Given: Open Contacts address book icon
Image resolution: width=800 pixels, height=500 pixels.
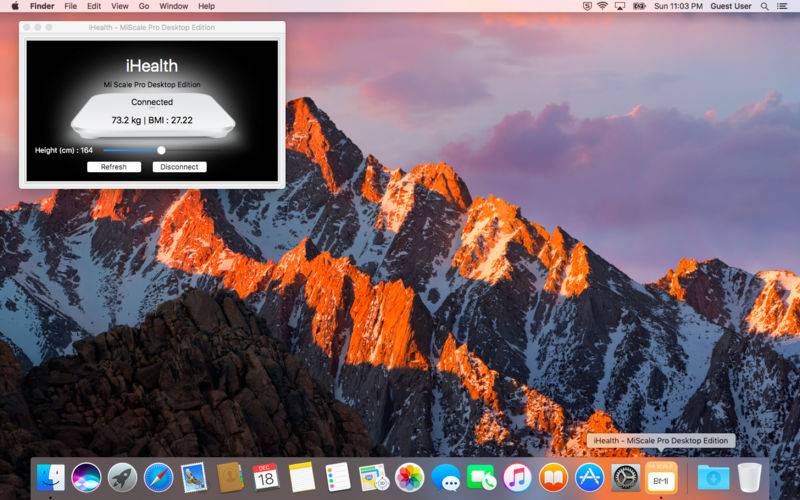Looking at the screenshot, I should coord(230,478).
